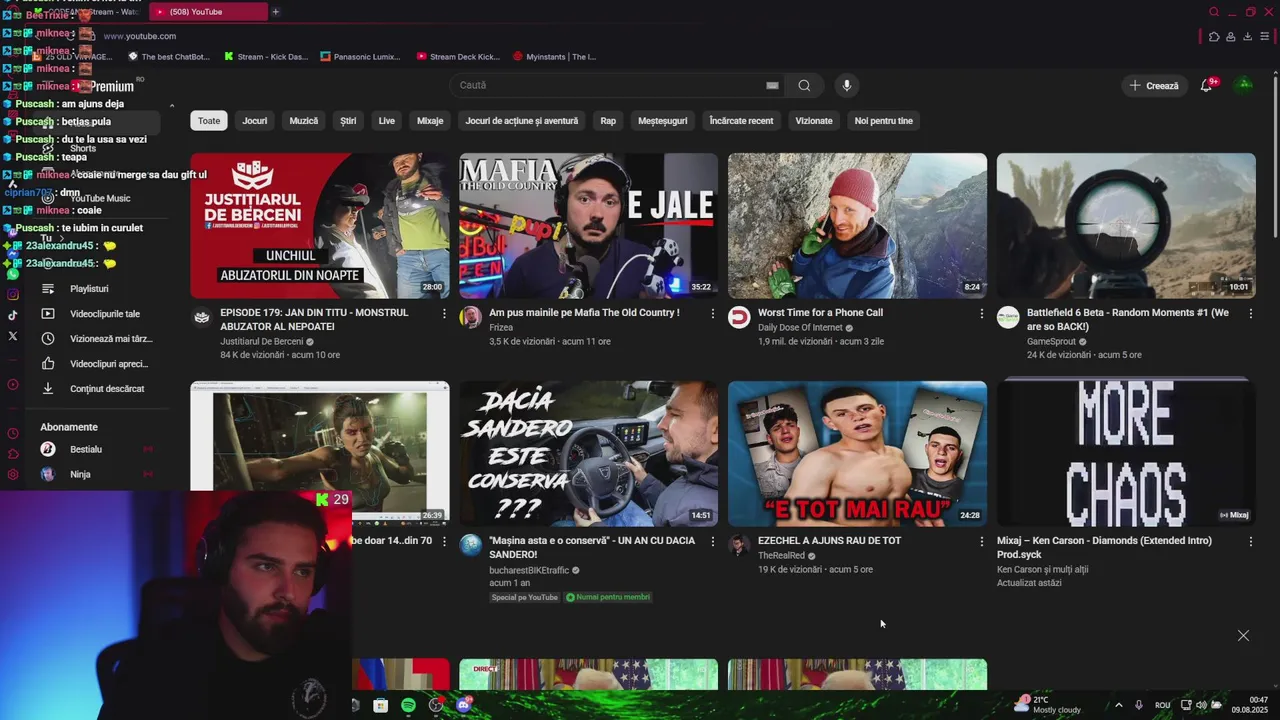Open Stream Deck Kick bookmark
1280x720 pixels.
click(458, 57)
